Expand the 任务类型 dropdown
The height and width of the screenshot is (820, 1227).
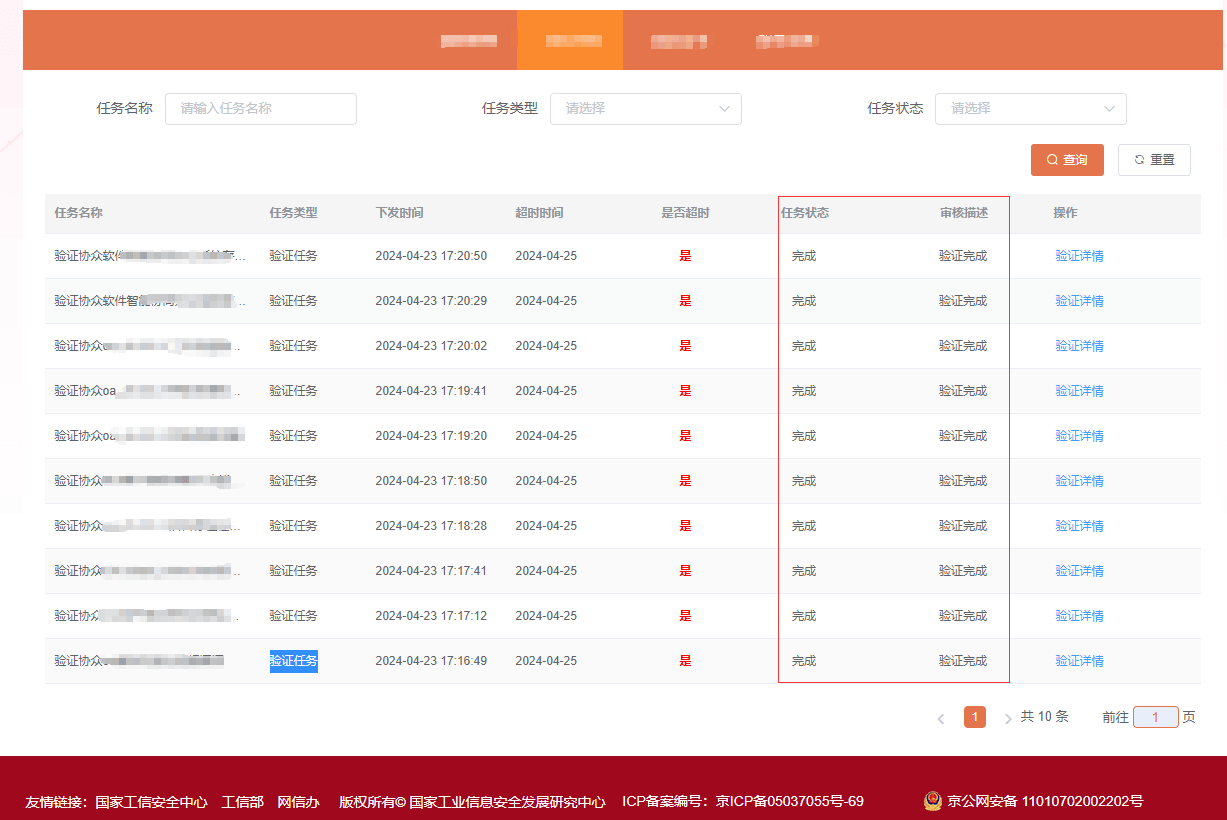point(645,109)
